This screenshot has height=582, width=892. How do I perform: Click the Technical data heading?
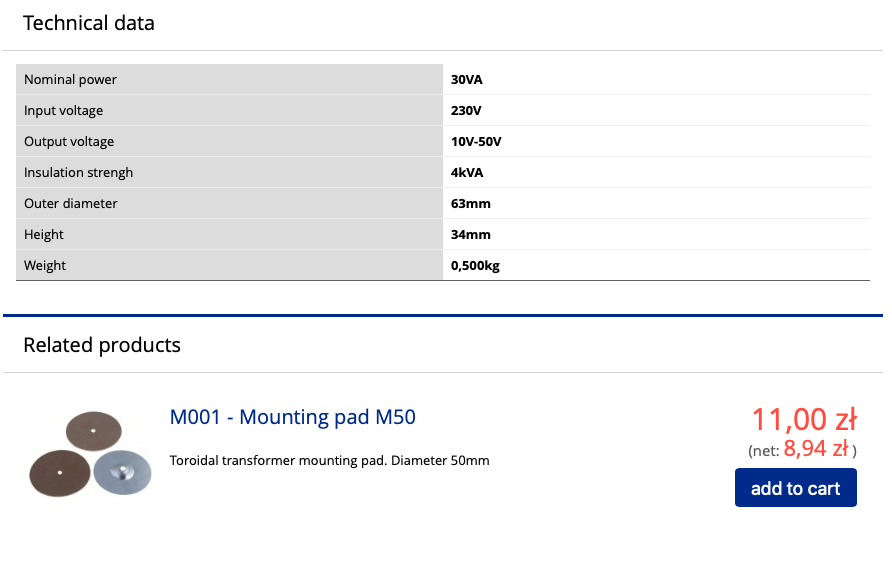coord(89,23)
